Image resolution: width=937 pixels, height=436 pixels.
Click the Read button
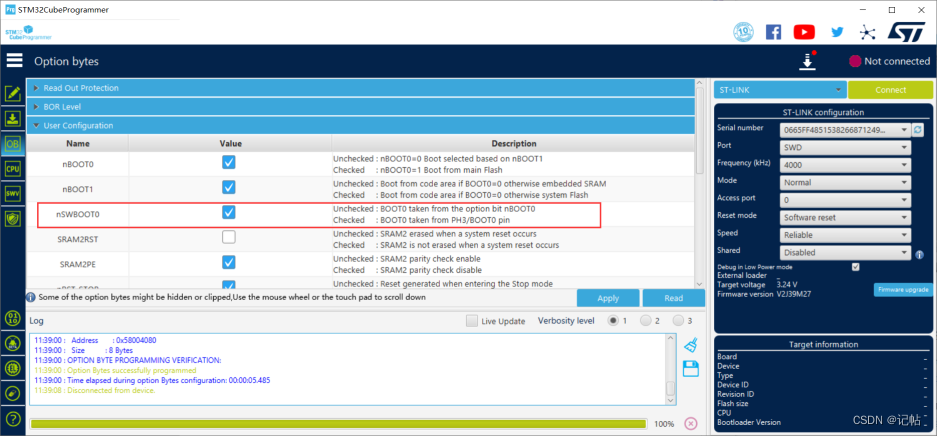click(673, 298)
